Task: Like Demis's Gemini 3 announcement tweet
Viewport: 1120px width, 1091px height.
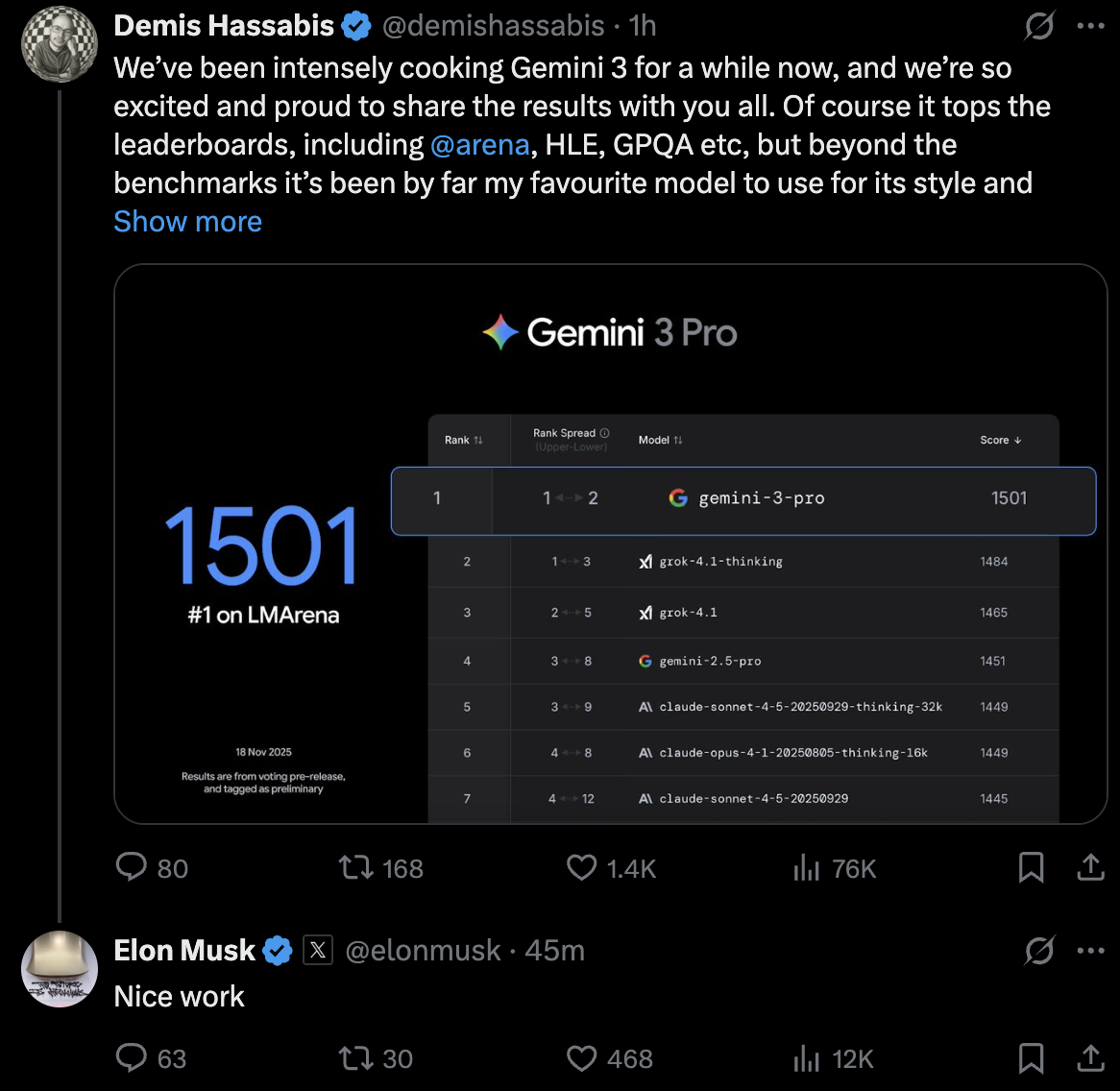Action: pos(581,867)
